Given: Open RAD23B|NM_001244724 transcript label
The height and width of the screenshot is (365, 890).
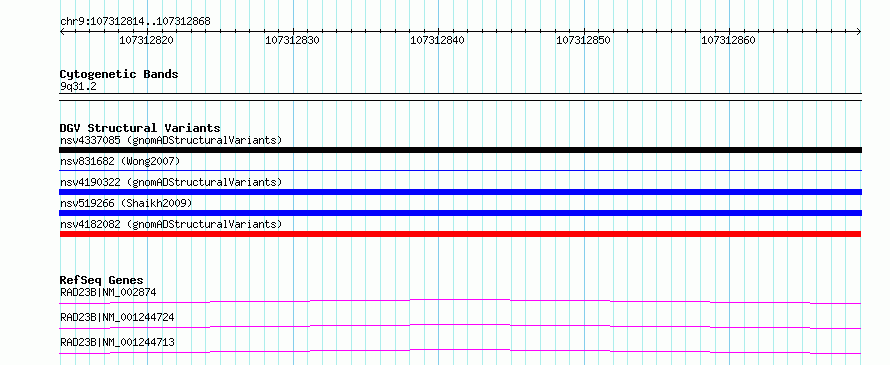Looking at the screenshot, I should pyautogui.click(x=117, y=317).
